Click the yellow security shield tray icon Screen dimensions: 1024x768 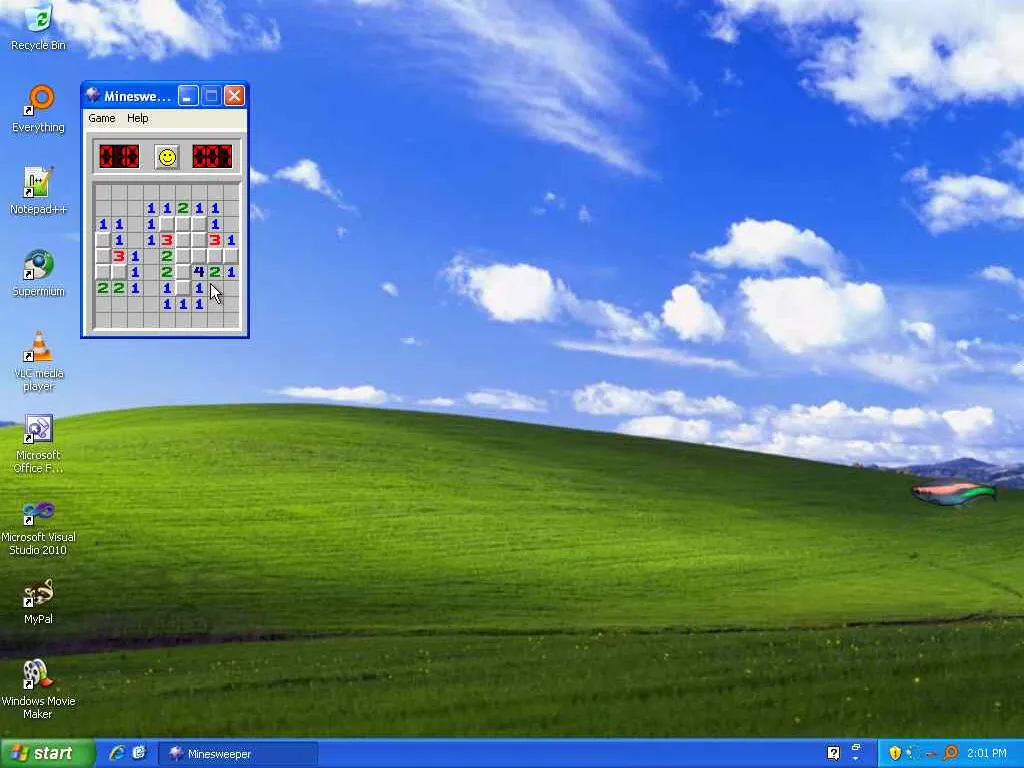coord(895,753)
